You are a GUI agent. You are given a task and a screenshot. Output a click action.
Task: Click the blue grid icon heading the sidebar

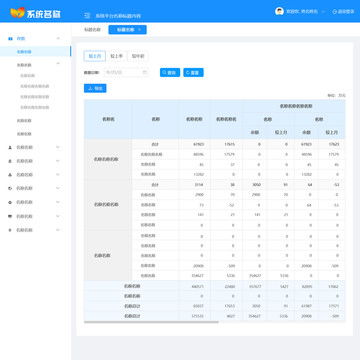[10, 38]
